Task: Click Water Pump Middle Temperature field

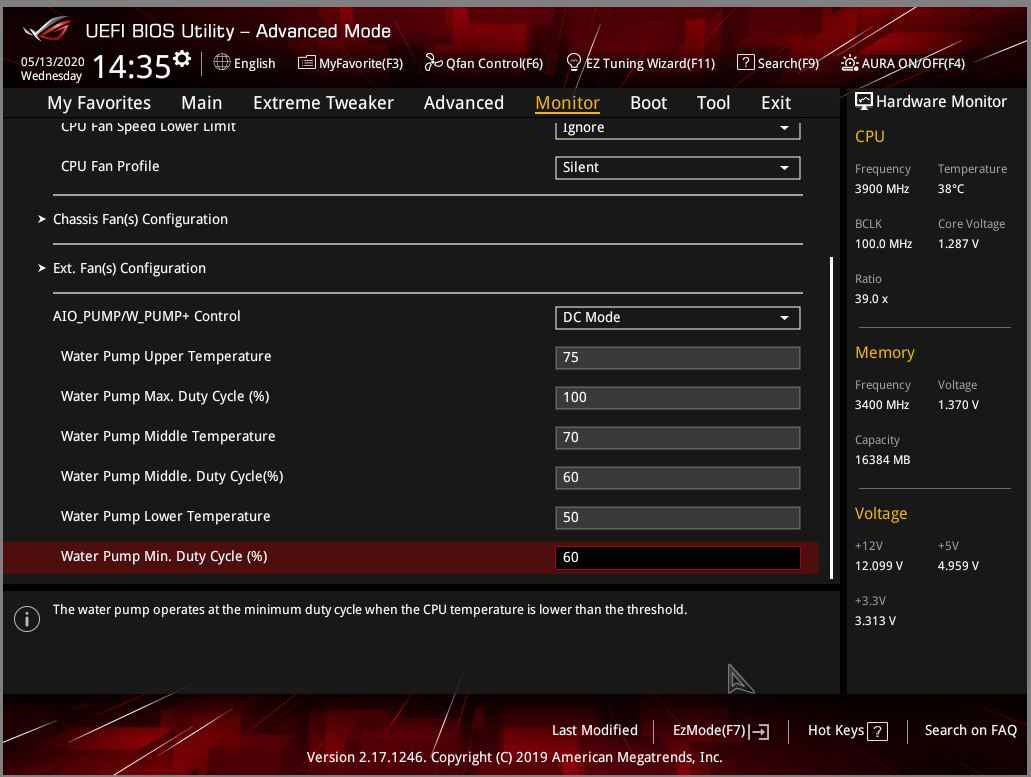Action: pos(678,438)
